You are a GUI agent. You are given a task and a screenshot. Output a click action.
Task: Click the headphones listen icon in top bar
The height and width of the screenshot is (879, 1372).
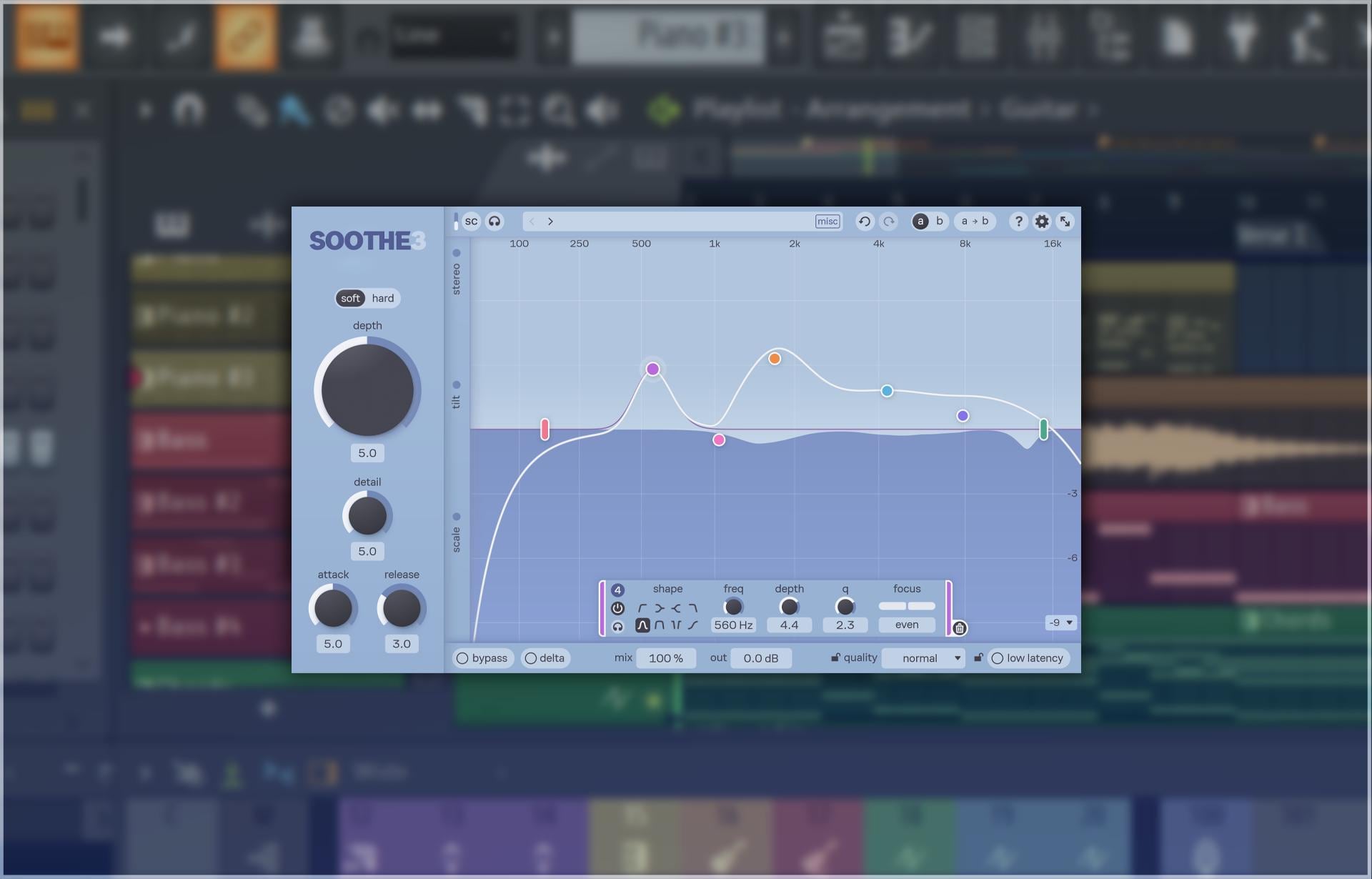point(494,222)
